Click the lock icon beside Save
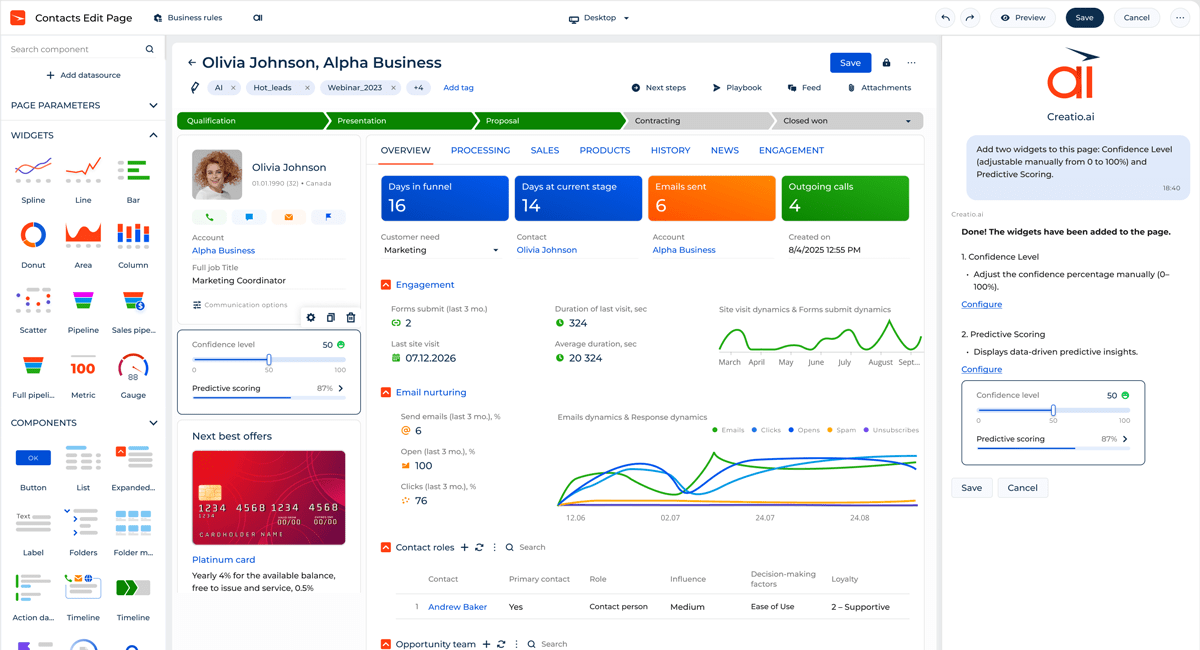The width and height of the screenshot is (1200, 650). [886, 63]
